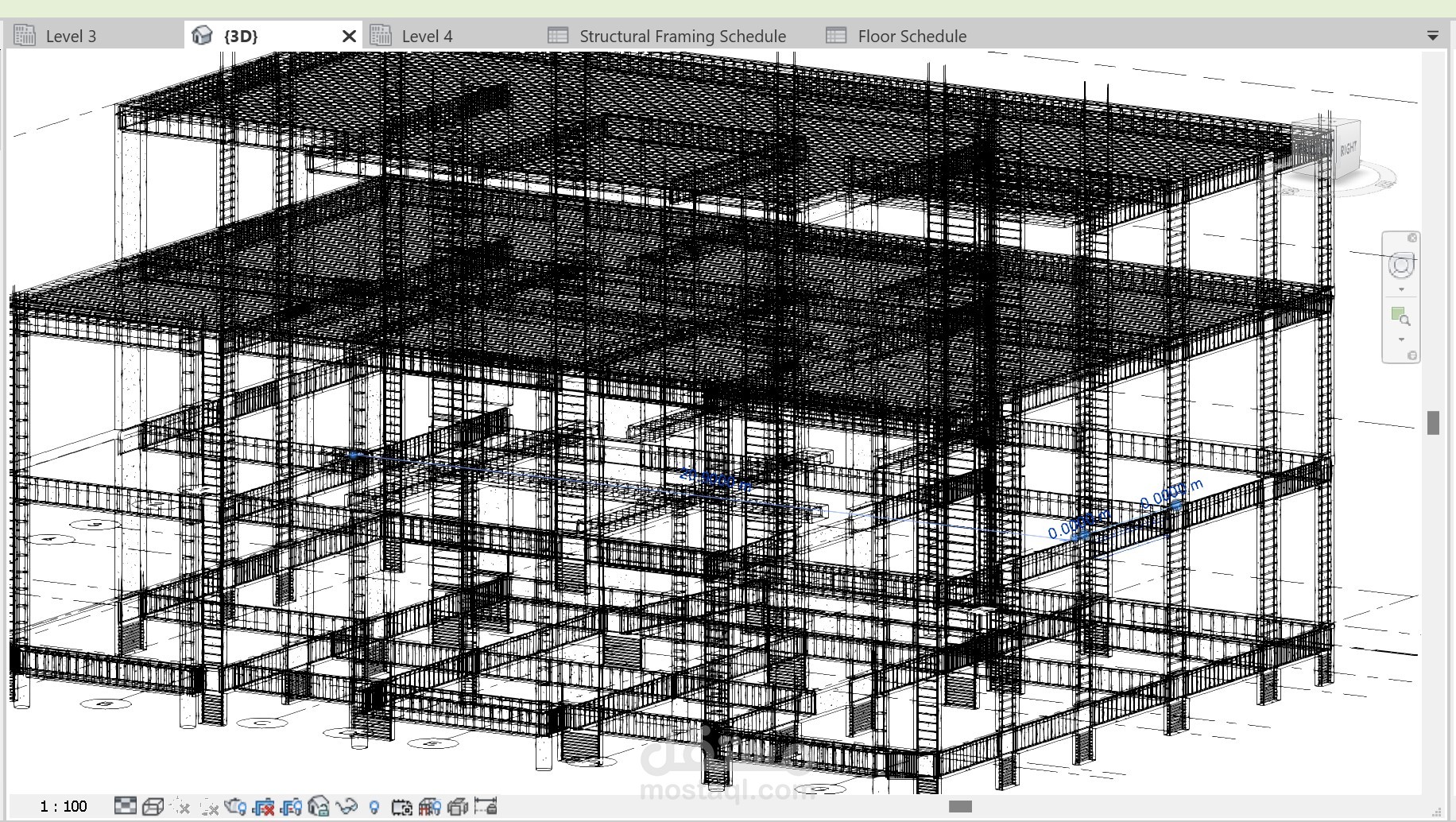Close the {3D} view tab
Viewport: 1456px width, 822px height.
(x=349, y=36)
